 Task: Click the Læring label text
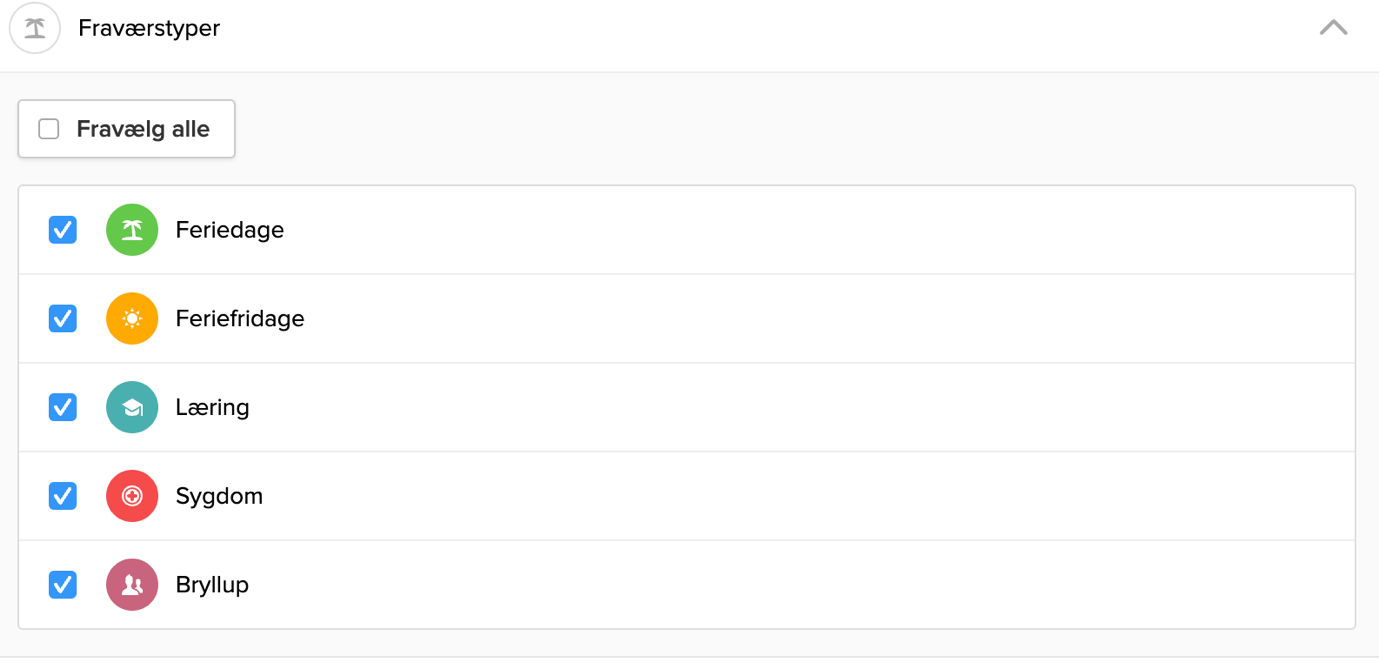tap(212, 408)
